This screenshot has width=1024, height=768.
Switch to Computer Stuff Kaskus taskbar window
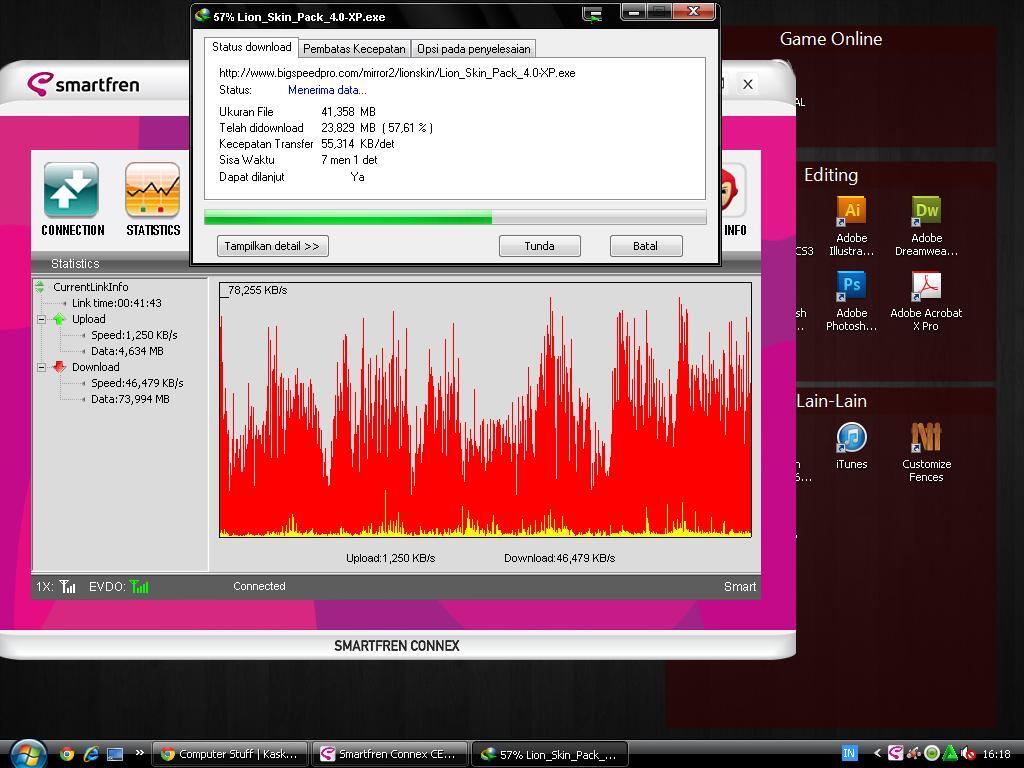tap(230, 754)
